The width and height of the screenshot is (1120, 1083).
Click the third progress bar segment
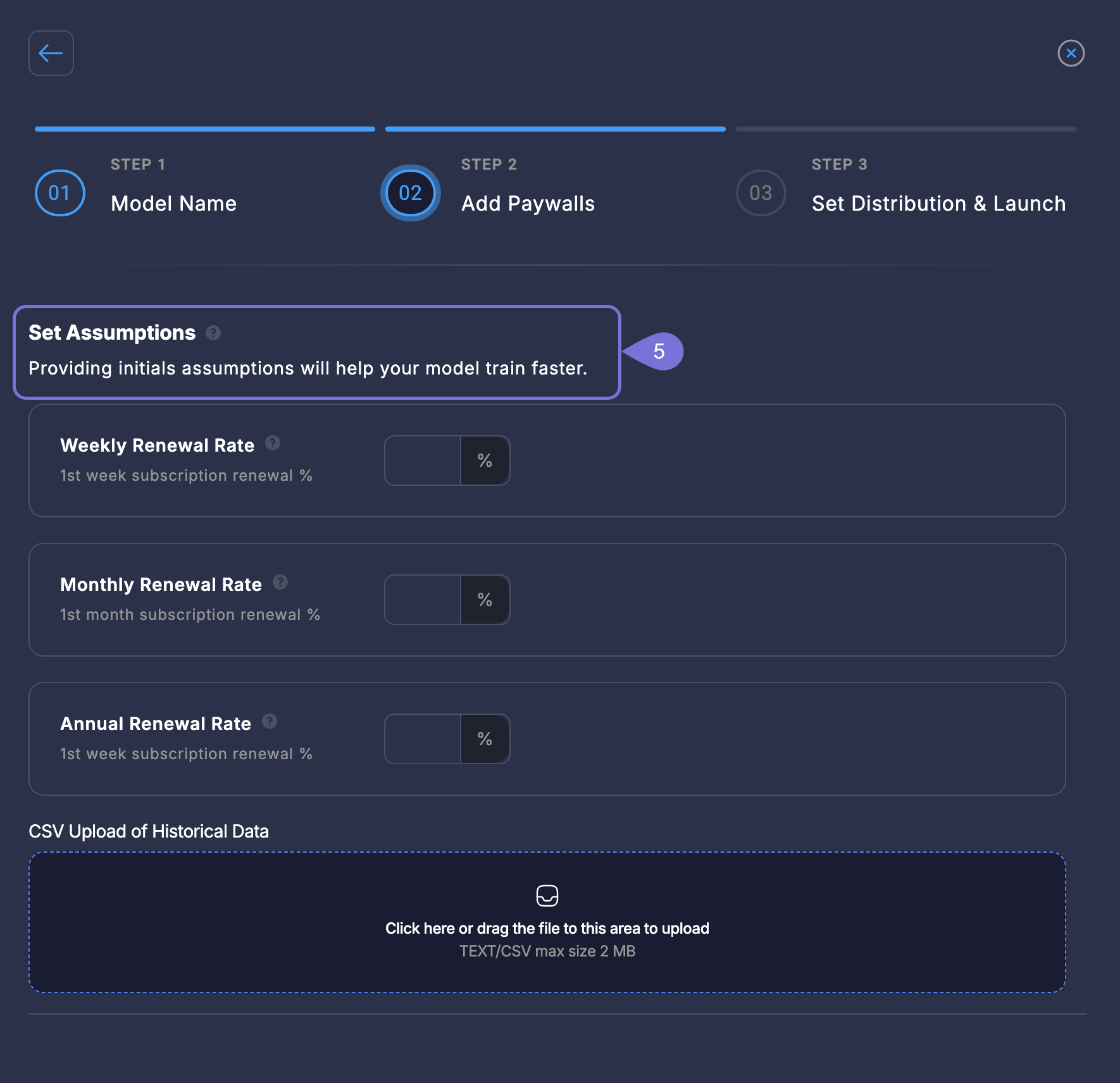pyautogui.click(x=905, y=129)
